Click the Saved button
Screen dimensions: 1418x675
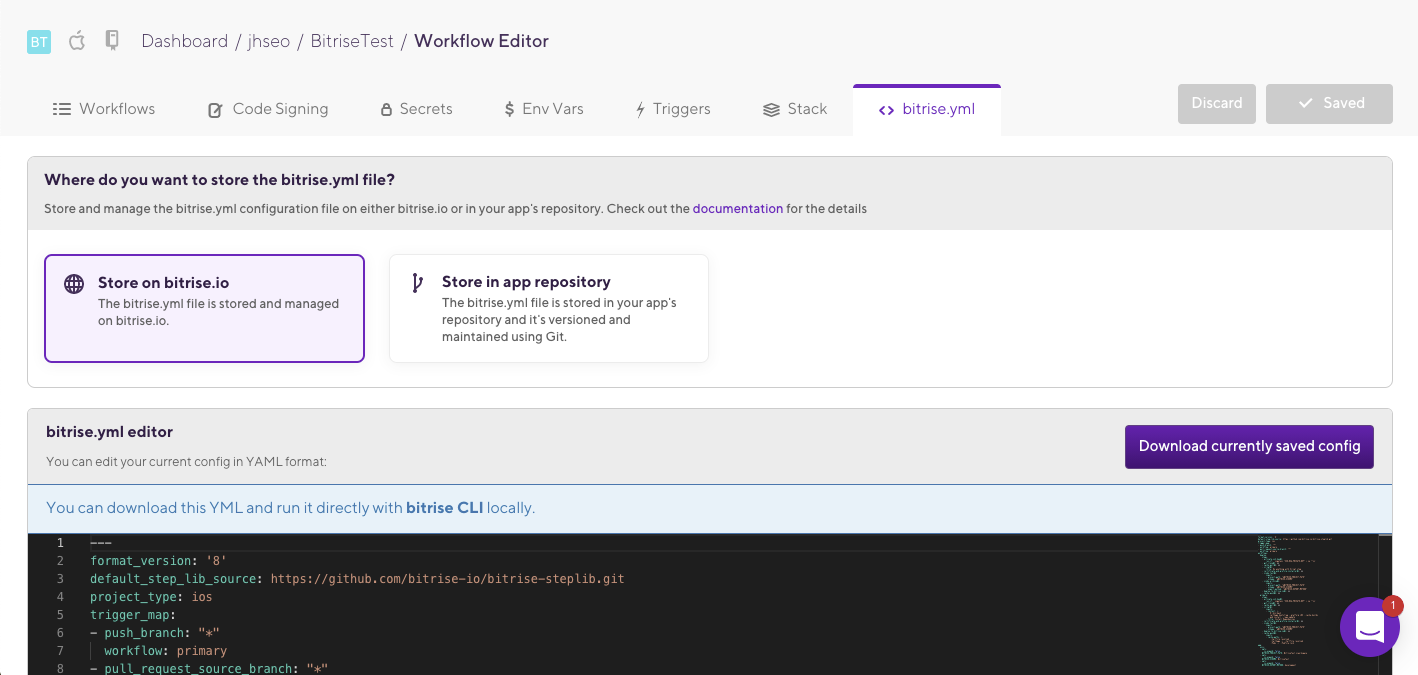[1329, 103]
